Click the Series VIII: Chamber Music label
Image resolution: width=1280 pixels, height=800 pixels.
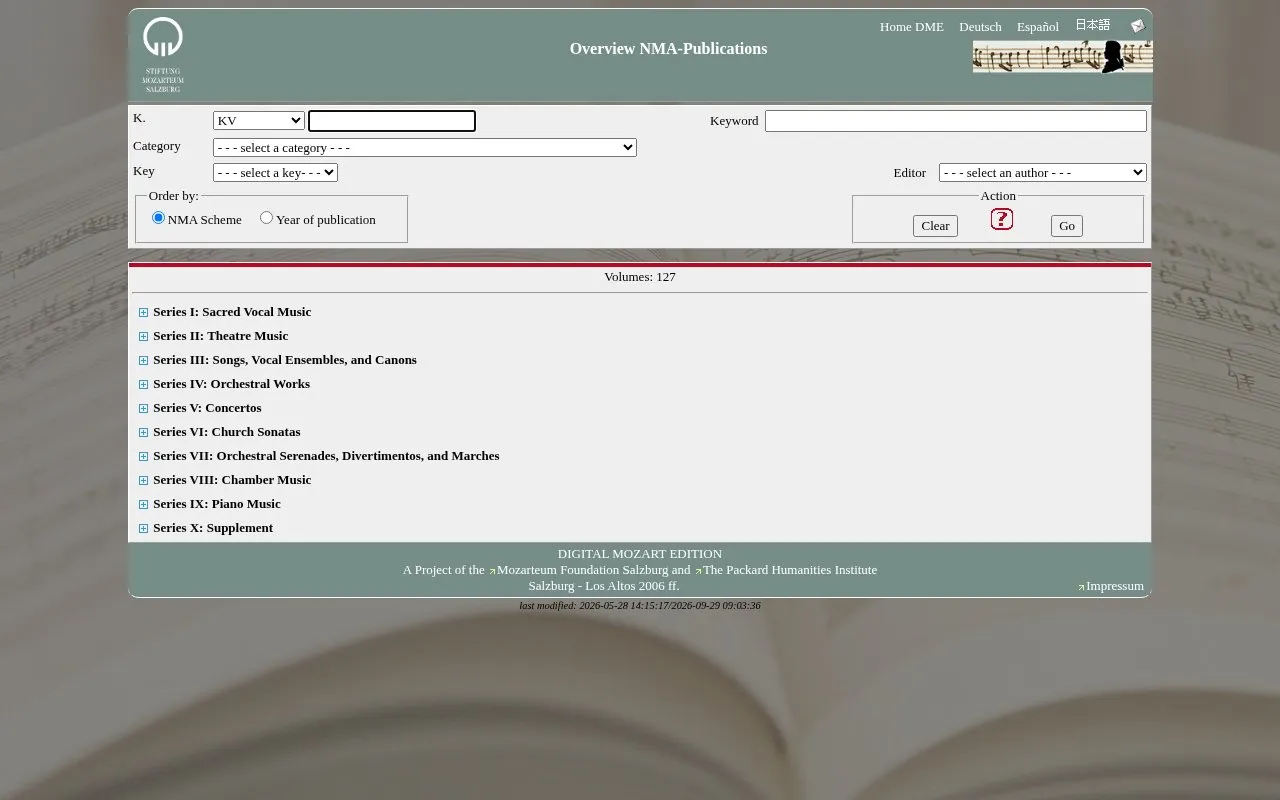pos(232,480)
